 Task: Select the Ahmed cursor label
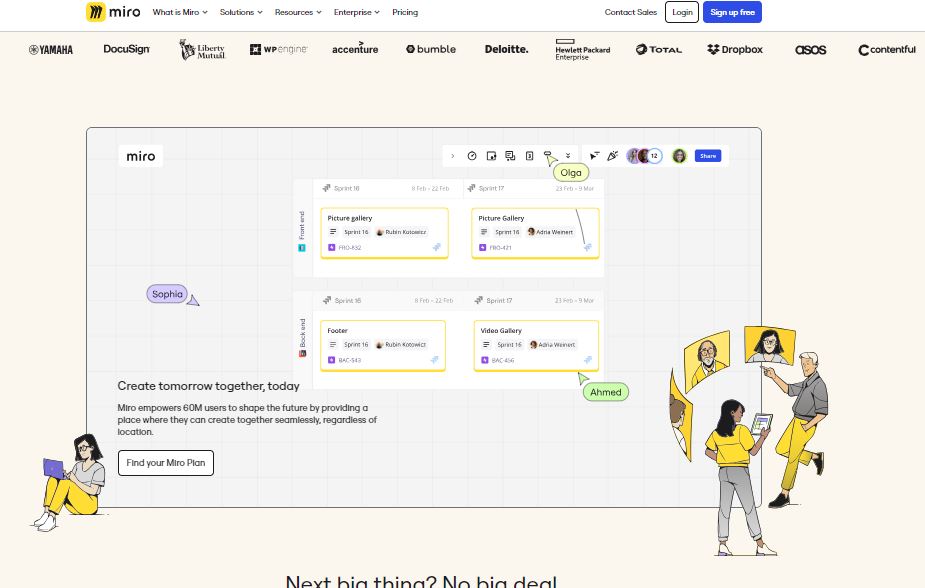tap(606, 392)
